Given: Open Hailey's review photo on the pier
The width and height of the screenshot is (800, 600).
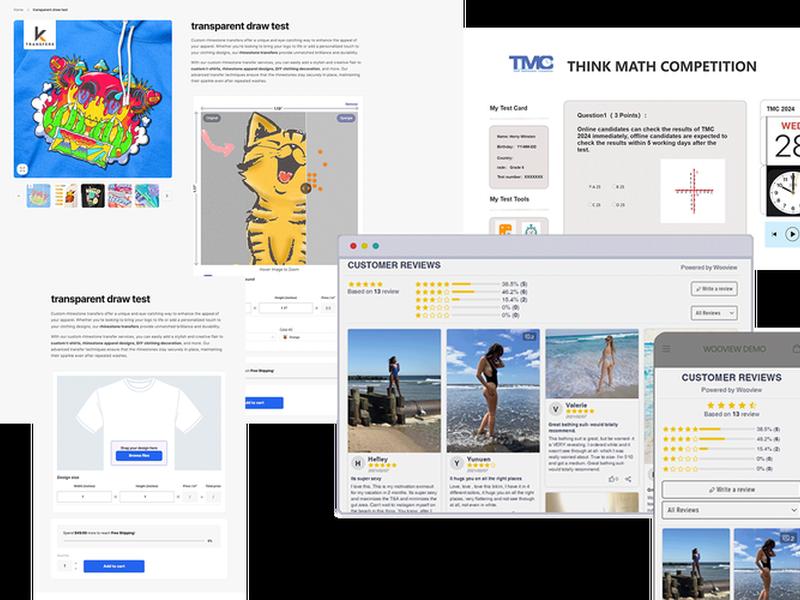Looking at the screenshot, I should (394, 391).
